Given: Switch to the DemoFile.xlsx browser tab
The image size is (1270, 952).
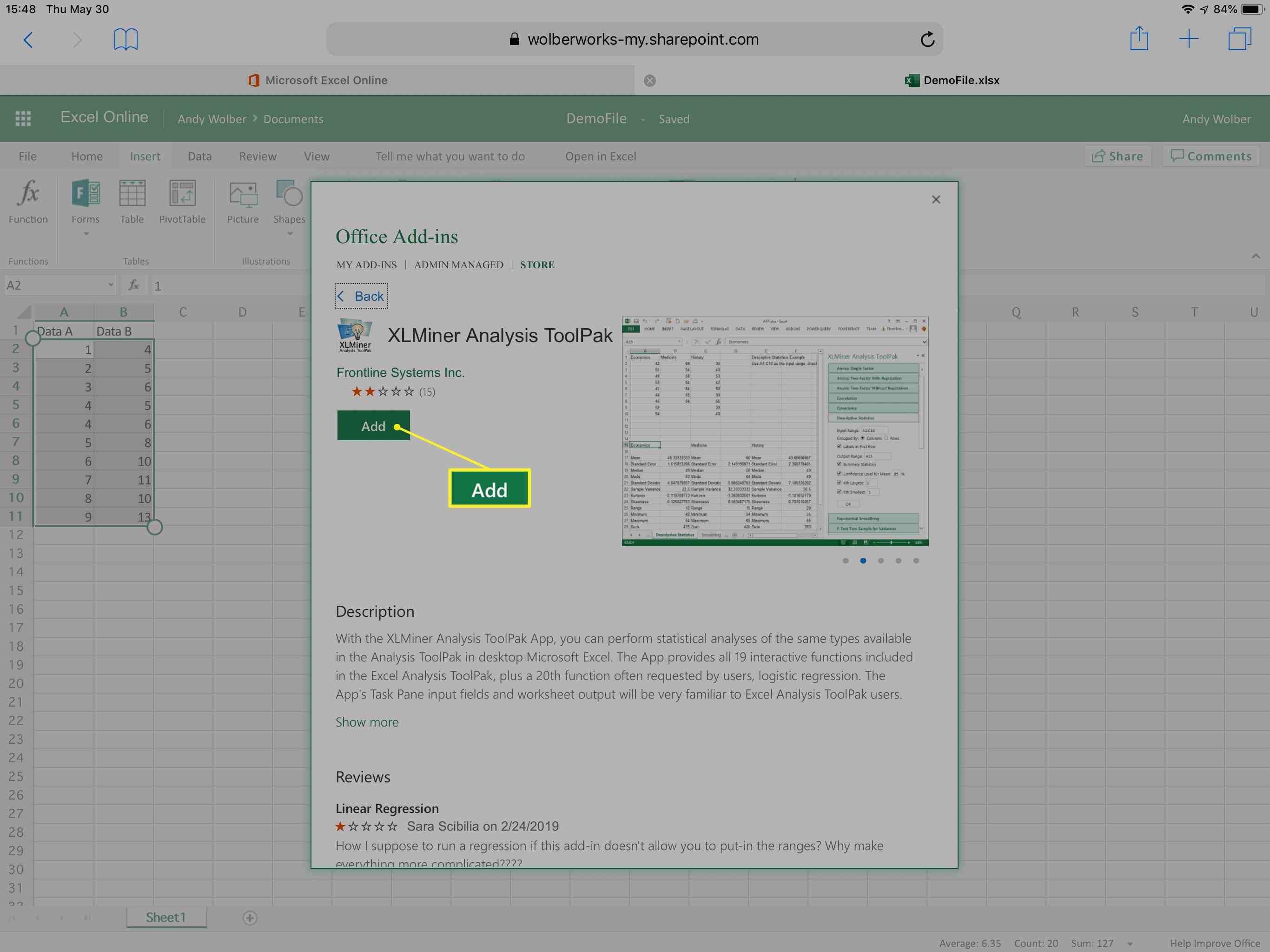Looking at the screenshot, I should [x=952, y=80].
